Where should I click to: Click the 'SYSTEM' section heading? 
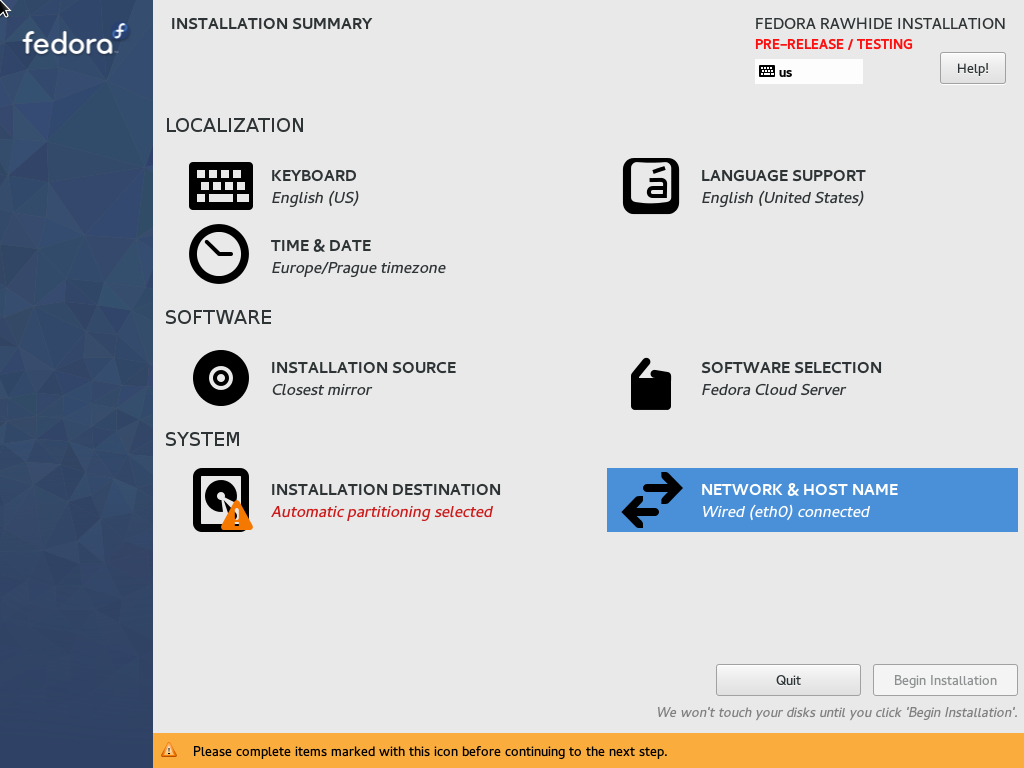pos(202,440)
